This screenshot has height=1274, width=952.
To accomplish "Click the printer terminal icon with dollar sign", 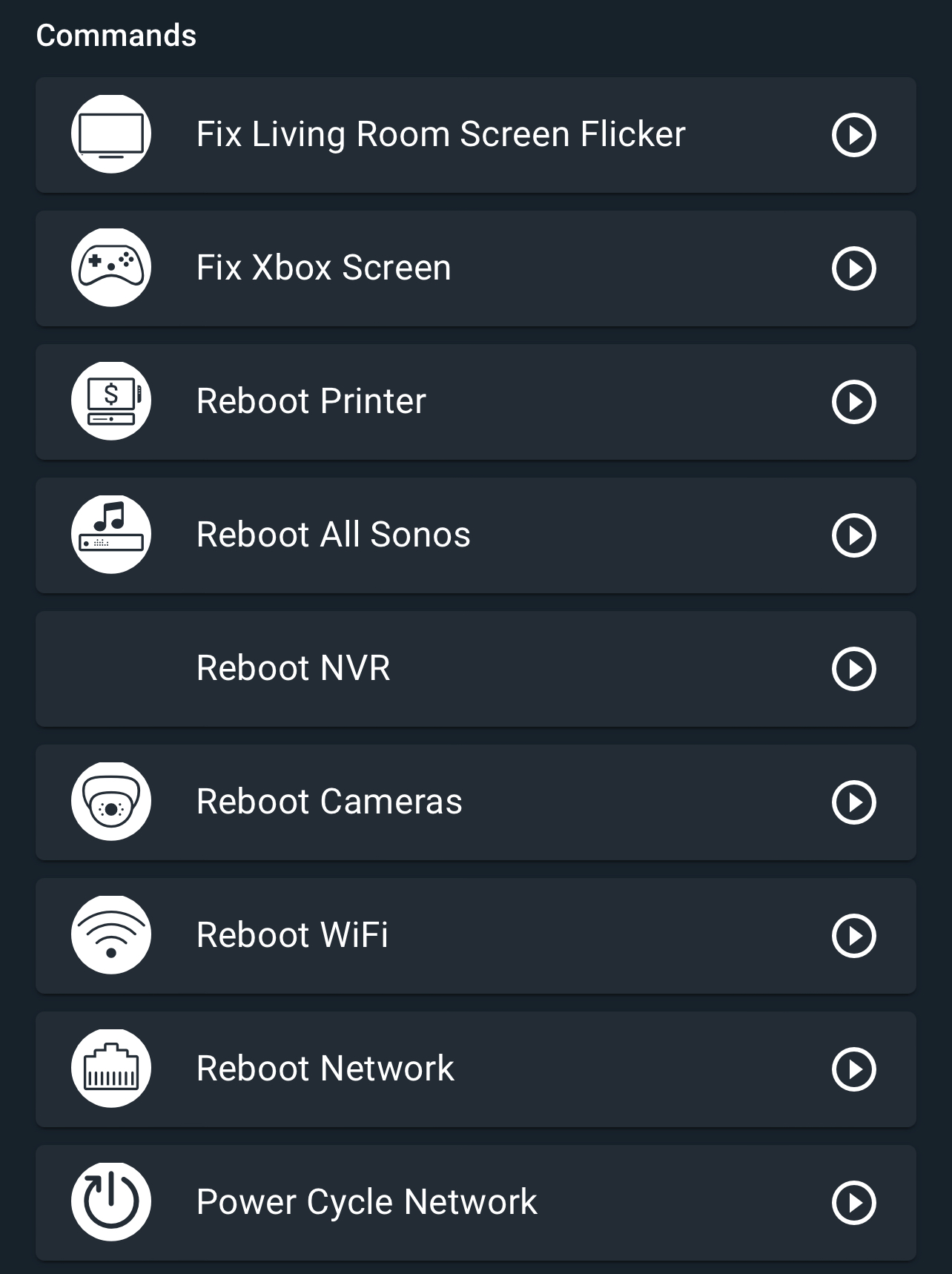I will click(111, 401).
